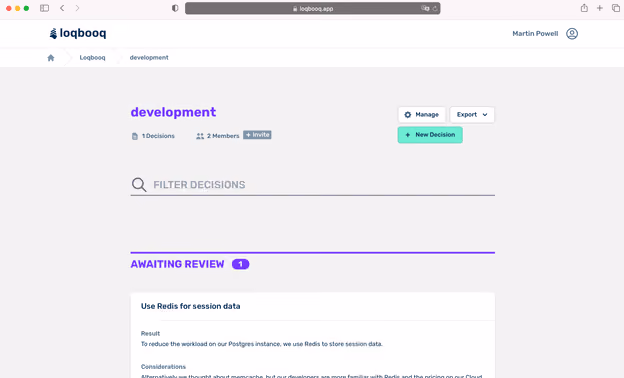
Task: Click the '1 Decisions' count text
Action: 158,136
